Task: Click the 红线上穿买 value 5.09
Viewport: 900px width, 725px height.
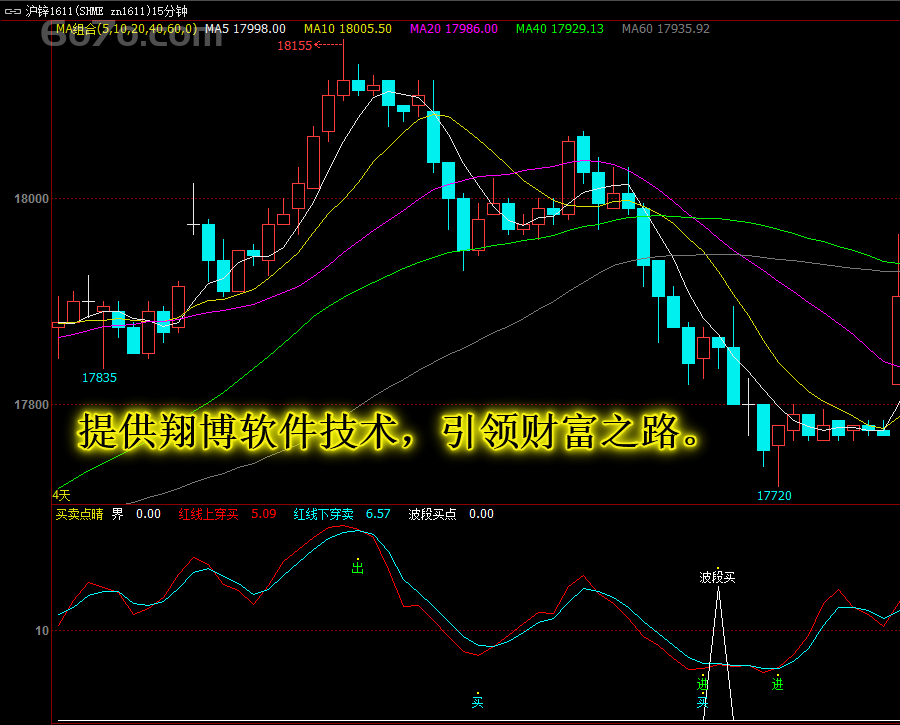Action: pyautogui.click(x=263, y=514)
